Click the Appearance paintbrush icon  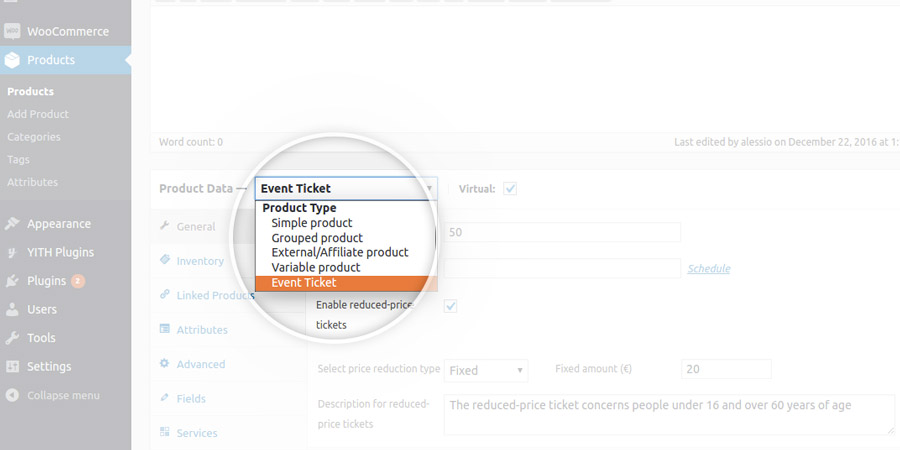coord(12,224)
